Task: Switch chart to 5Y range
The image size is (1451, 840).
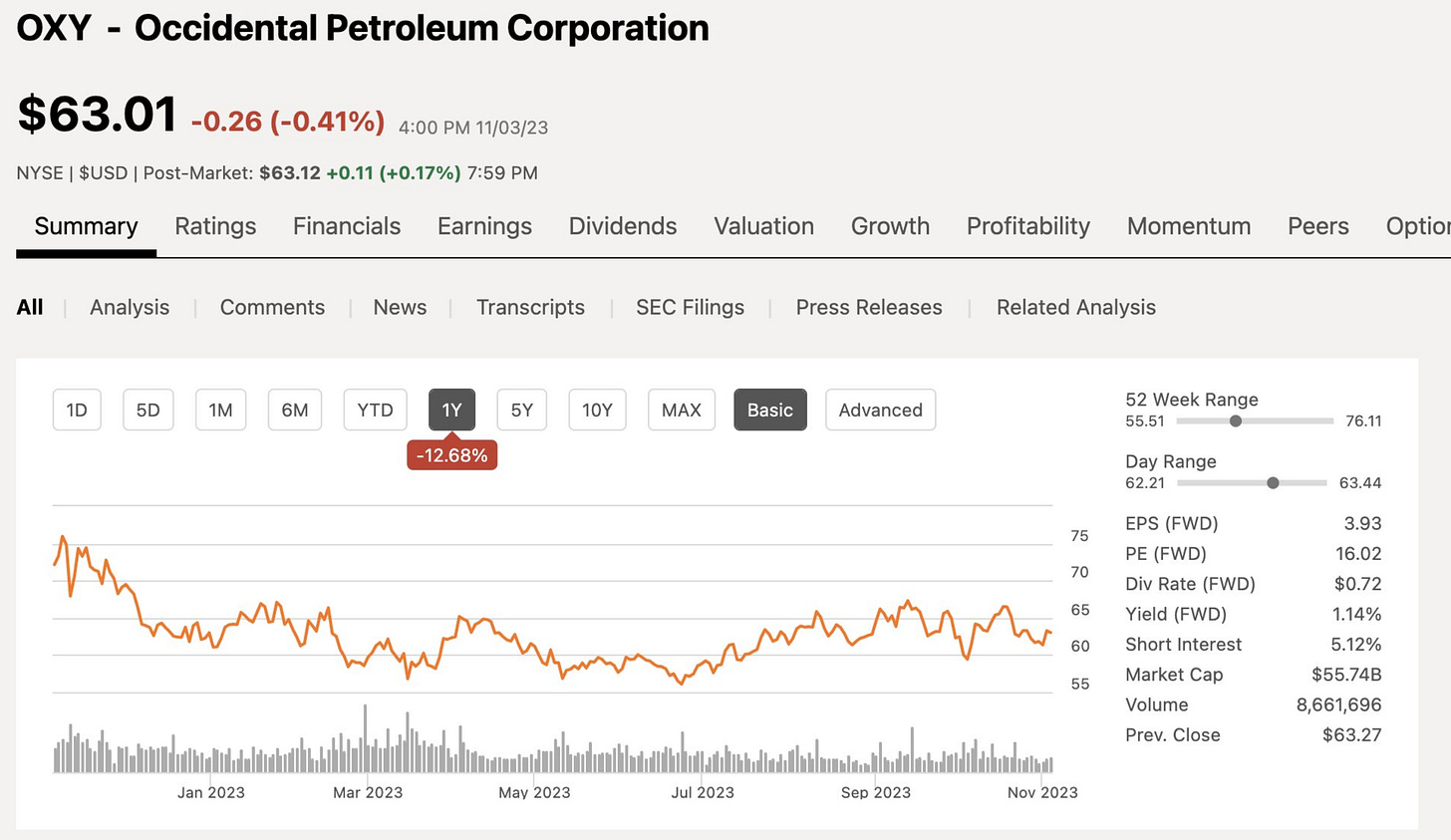Action: [x=522, y=410]
